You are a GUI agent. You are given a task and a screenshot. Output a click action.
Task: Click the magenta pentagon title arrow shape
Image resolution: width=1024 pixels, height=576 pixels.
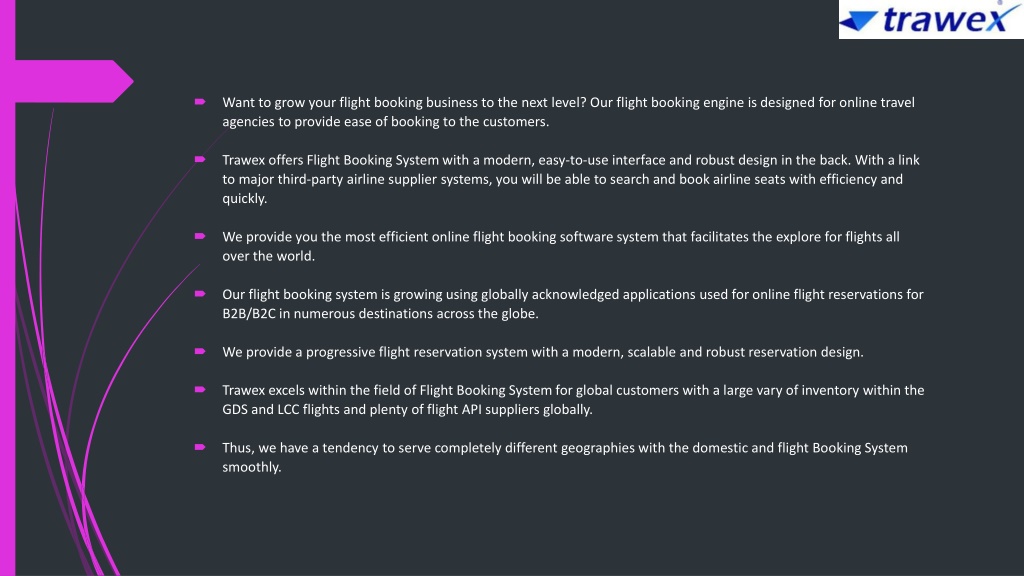click(74, 81)
